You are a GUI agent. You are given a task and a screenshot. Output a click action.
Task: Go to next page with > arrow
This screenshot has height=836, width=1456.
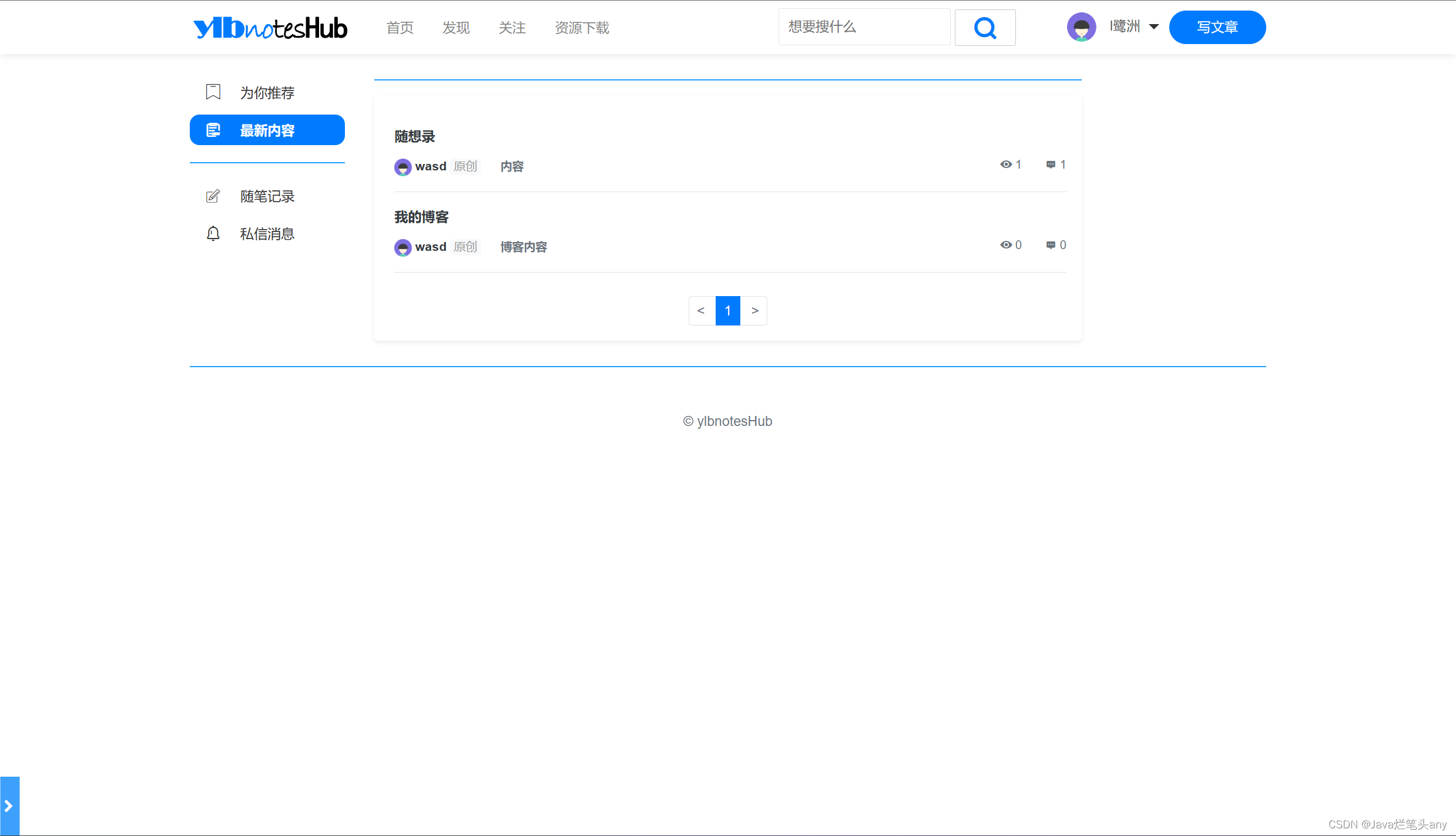(x=754, y=311)
